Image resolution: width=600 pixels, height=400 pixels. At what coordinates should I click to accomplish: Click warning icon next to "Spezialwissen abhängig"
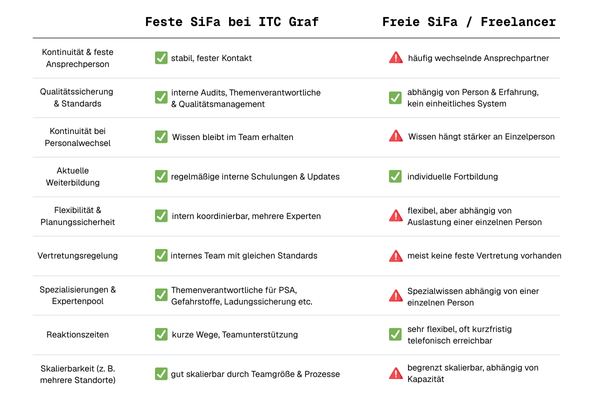pyautogui.click(x=396, y=294)
